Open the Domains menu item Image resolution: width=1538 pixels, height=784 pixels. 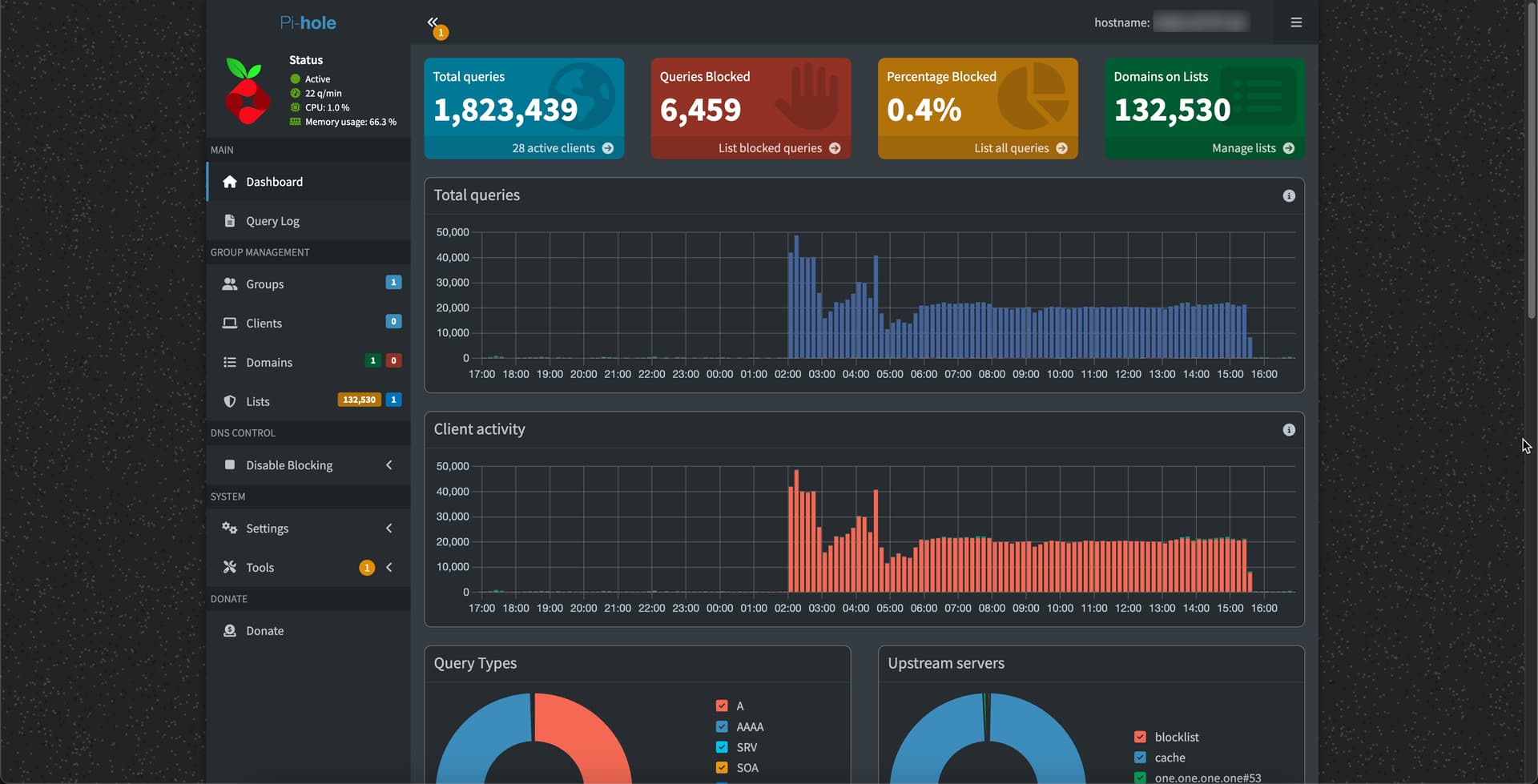click(x=308, y=363)
